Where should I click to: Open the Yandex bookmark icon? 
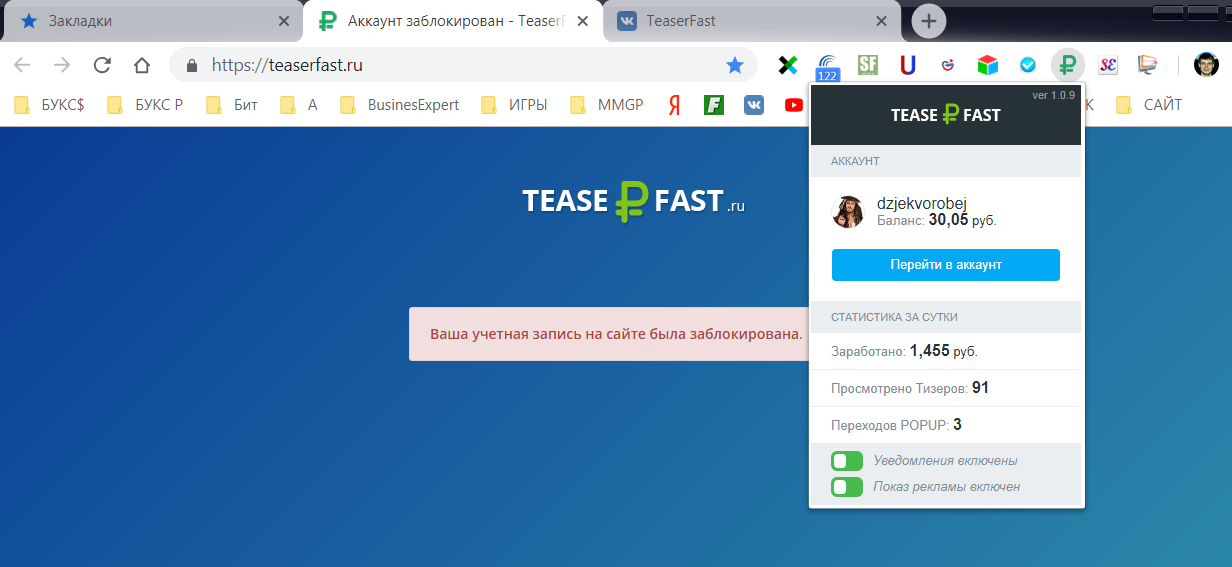coord(674,104)
